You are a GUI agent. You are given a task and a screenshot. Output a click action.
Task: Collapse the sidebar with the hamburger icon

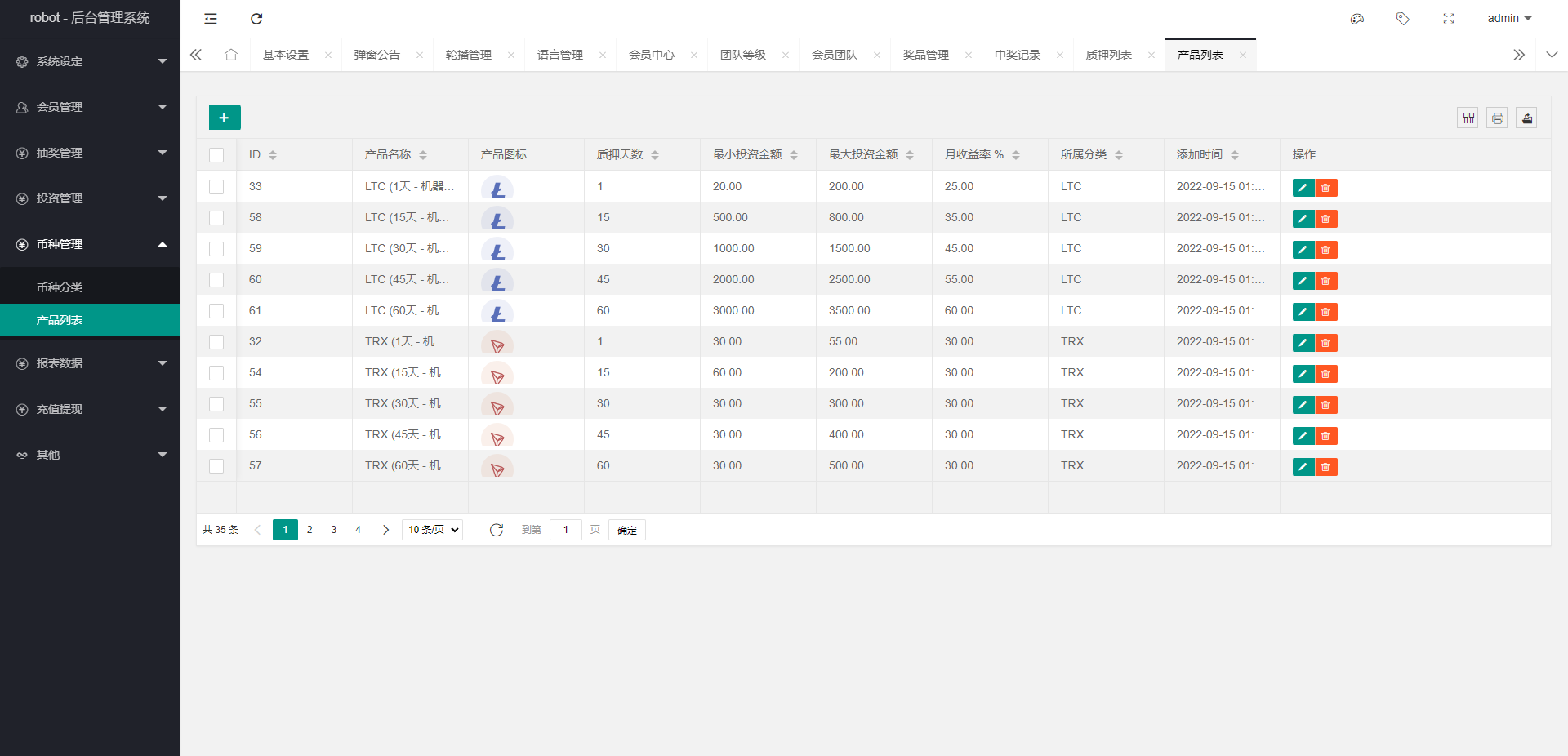(211, 18)
